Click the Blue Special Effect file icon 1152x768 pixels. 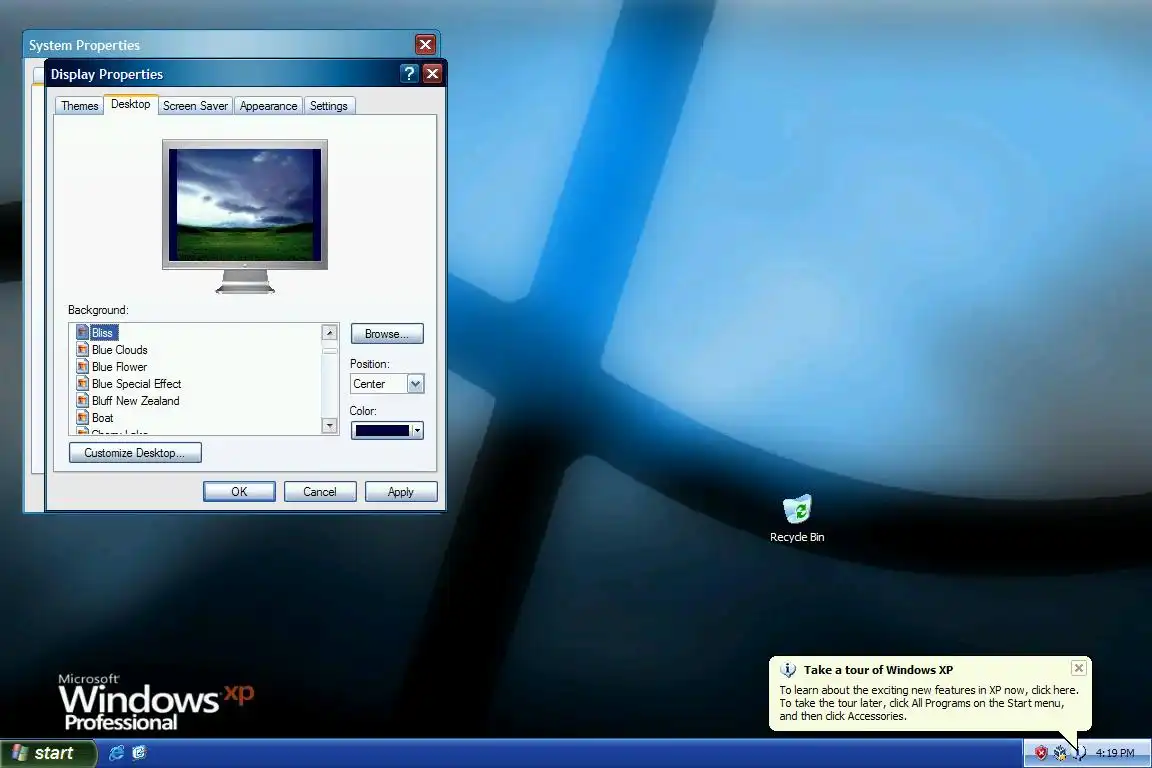click(x=82, y=384)
